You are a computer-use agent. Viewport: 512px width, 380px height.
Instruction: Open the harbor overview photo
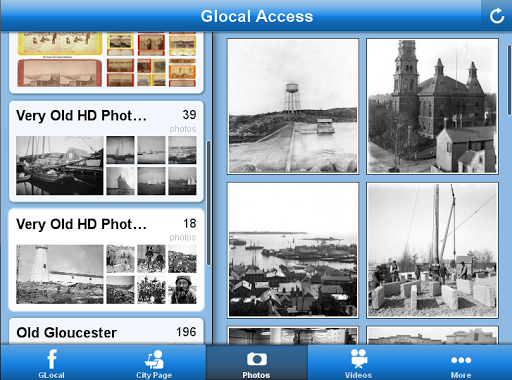tap(293, 250)
